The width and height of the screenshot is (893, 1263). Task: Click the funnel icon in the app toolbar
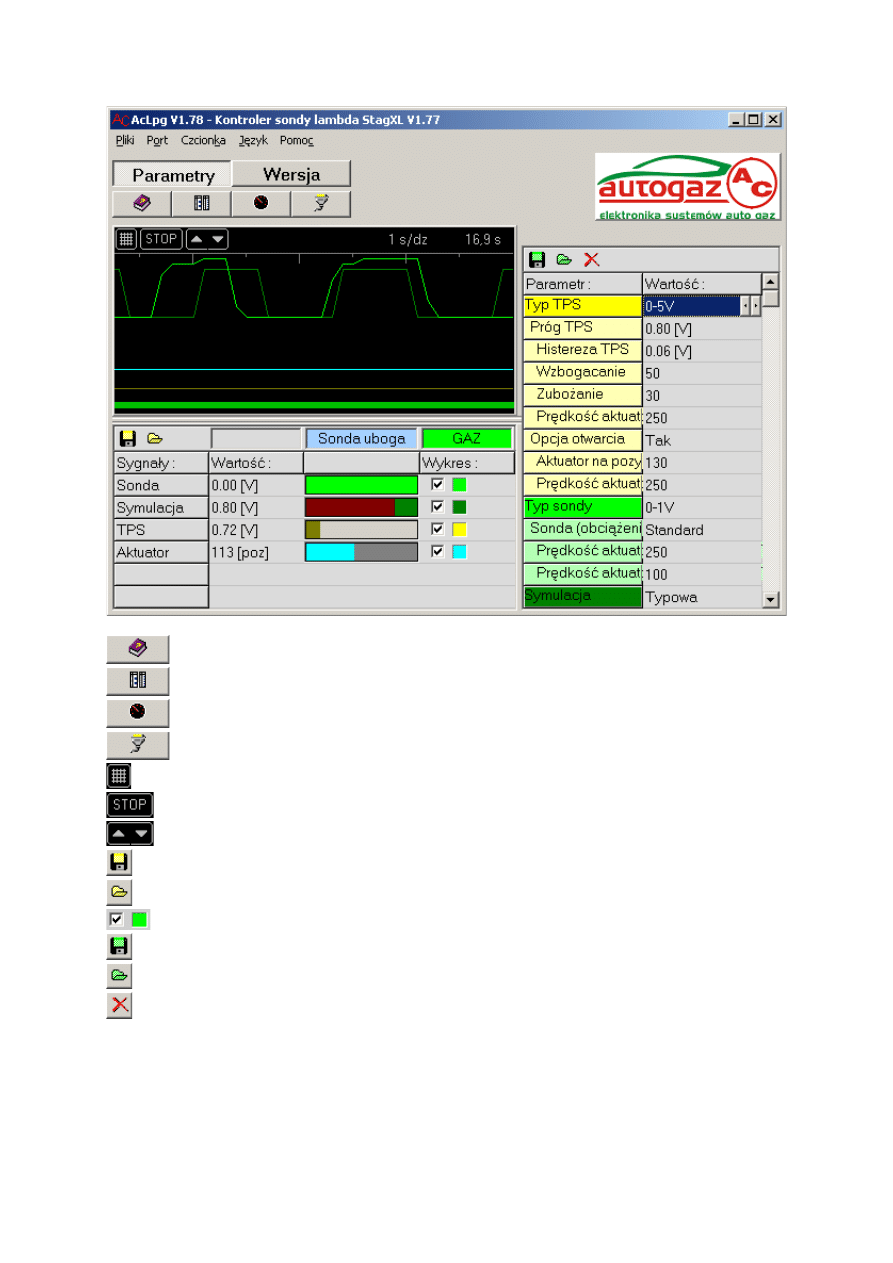(321, 203)
